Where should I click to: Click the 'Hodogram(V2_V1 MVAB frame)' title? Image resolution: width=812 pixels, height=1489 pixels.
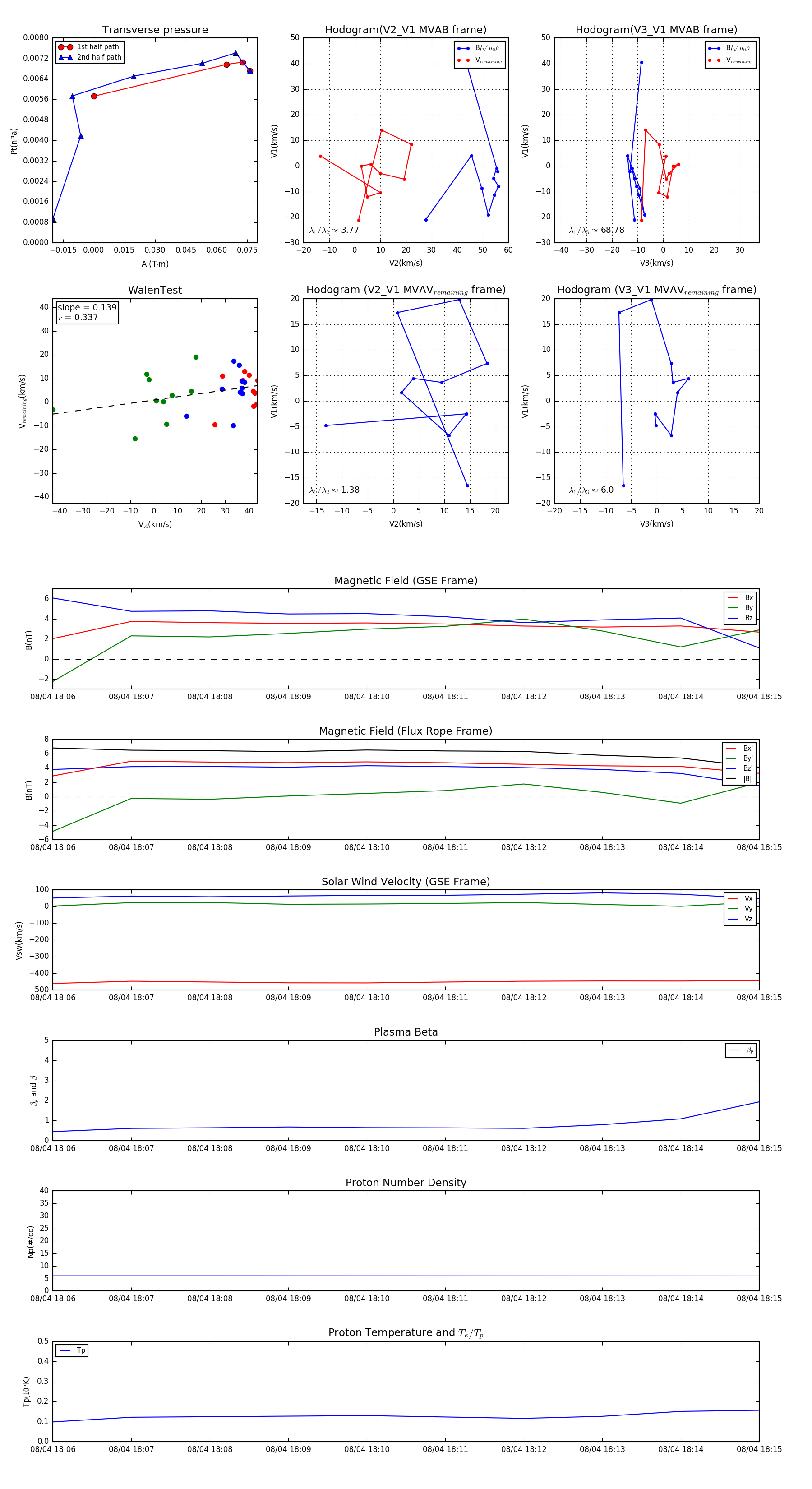point(406,30)
